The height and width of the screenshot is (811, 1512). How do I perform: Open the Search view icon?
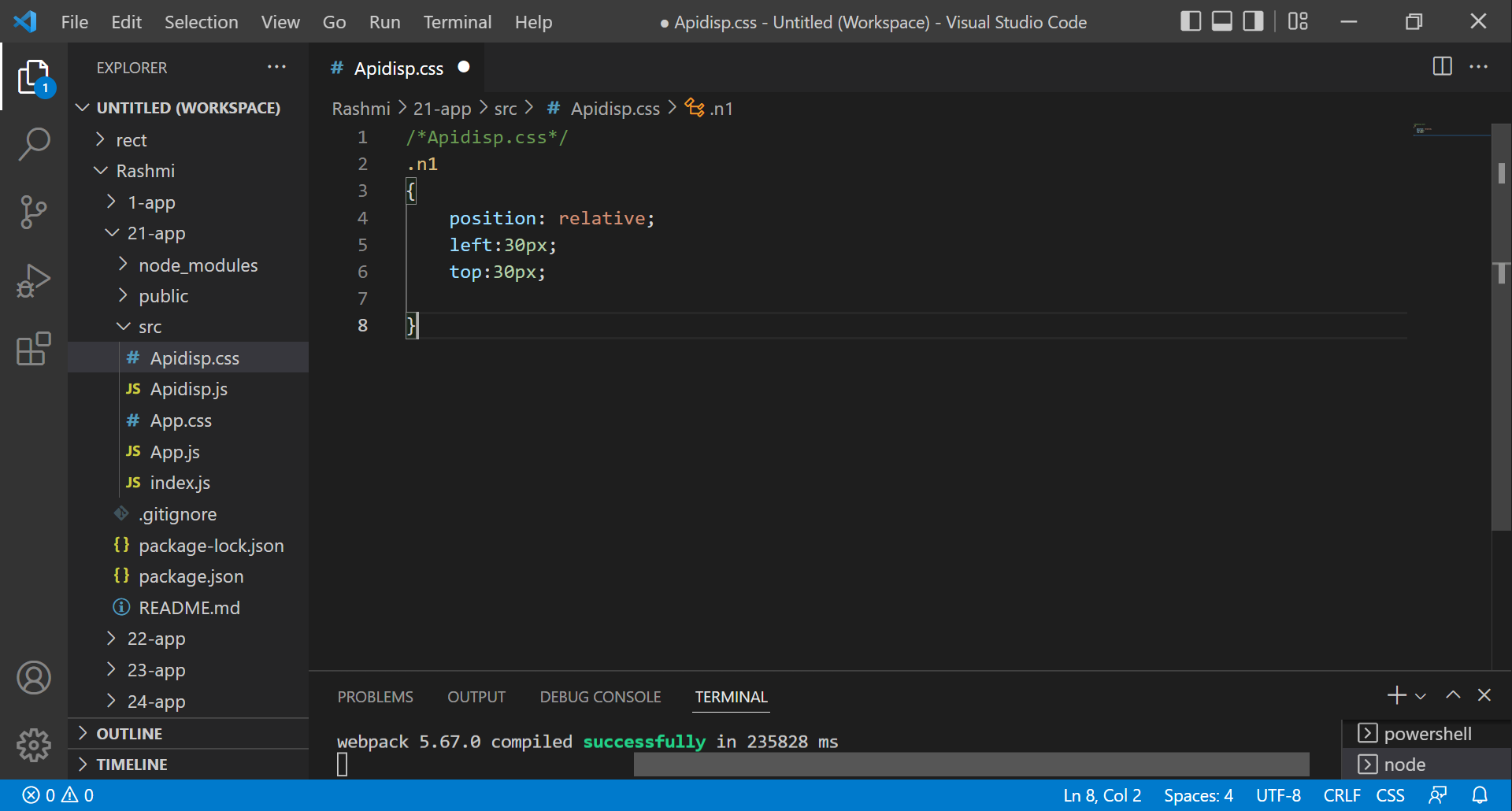click(x=34, y=145)
